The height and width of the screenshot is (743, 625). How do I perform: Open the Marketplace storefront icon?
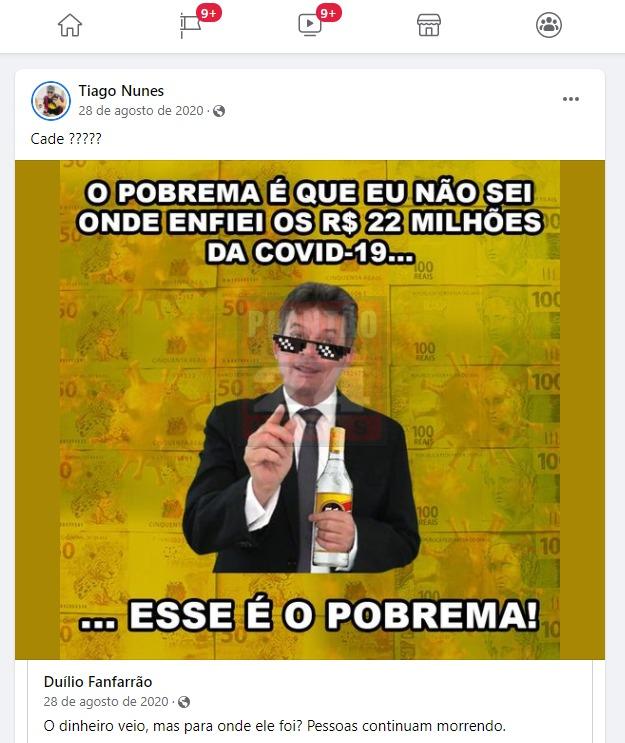pyautogui.click(x=429, y=25)
